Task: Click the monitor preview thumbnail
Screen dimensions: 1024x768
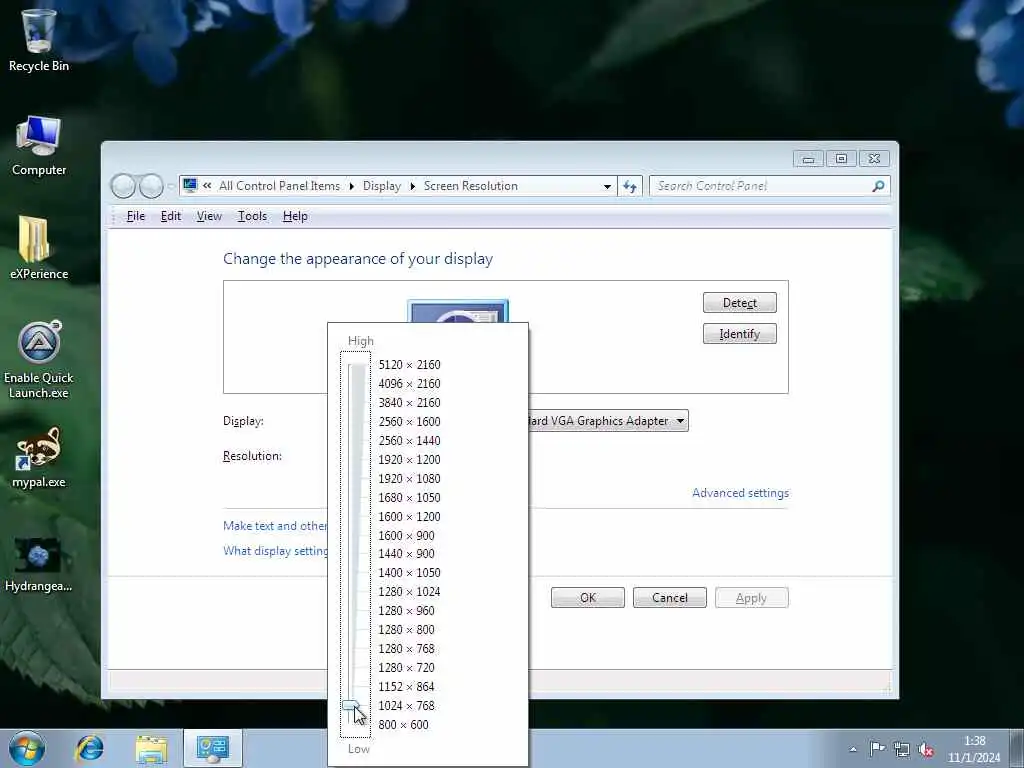Action: coord(458,312)
